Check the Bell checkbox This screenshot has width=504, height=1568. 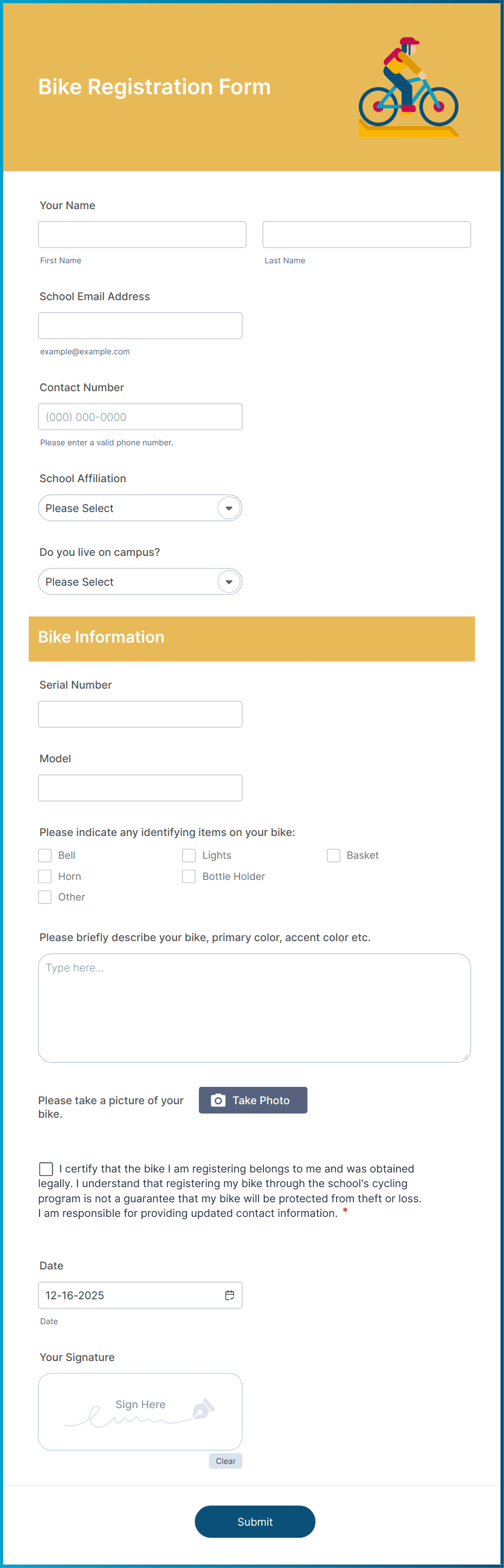click(44, 855)
